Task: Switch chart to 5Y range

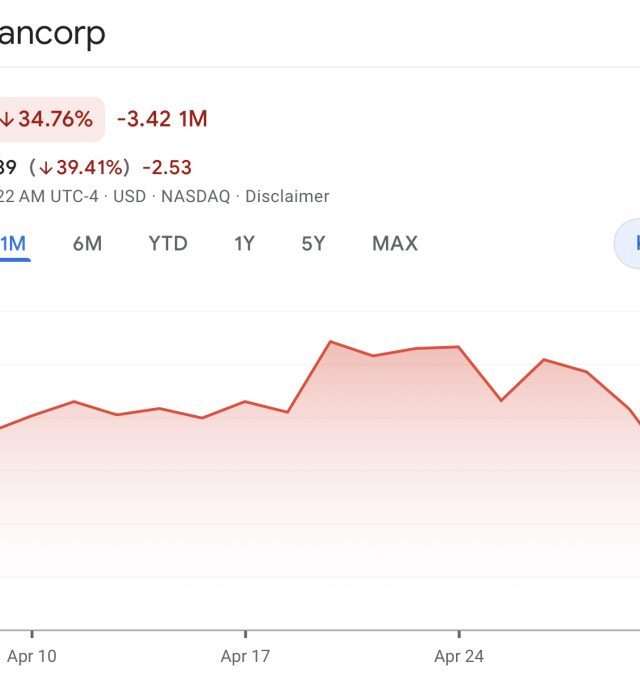Action: pyautogui.click(x=313, y=243)
